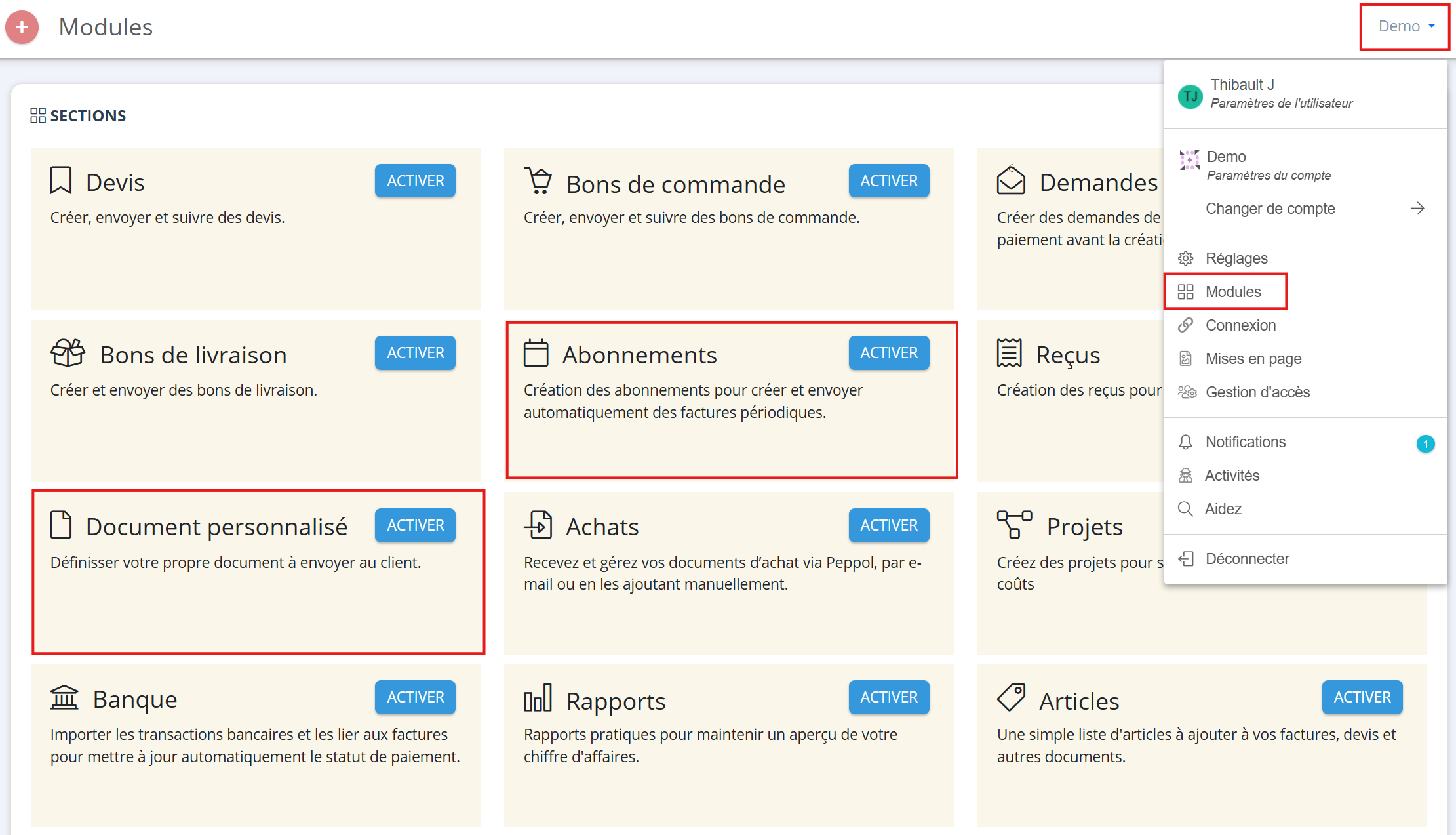Click the Aidez search icon
This screenshot has width=1456, height=835.
tap(1186, 509)
